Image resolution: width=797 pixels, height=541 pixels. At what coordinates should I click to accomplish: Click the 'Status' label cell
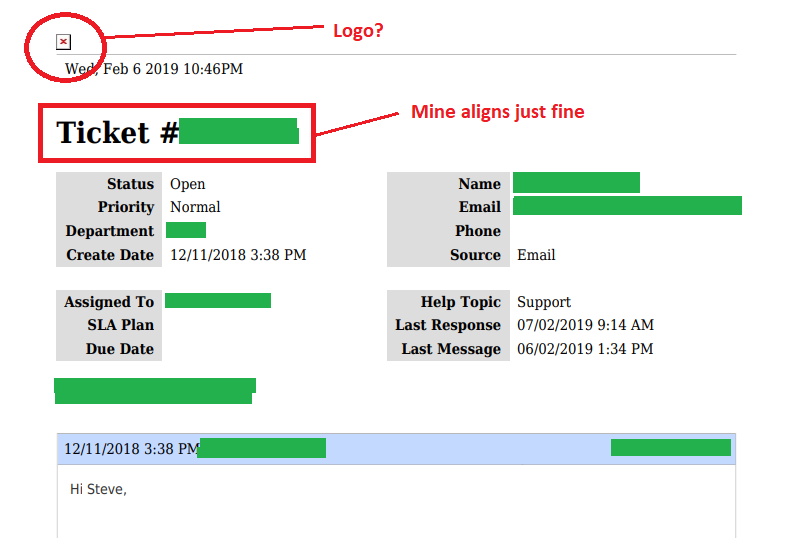tap(109, 184)
